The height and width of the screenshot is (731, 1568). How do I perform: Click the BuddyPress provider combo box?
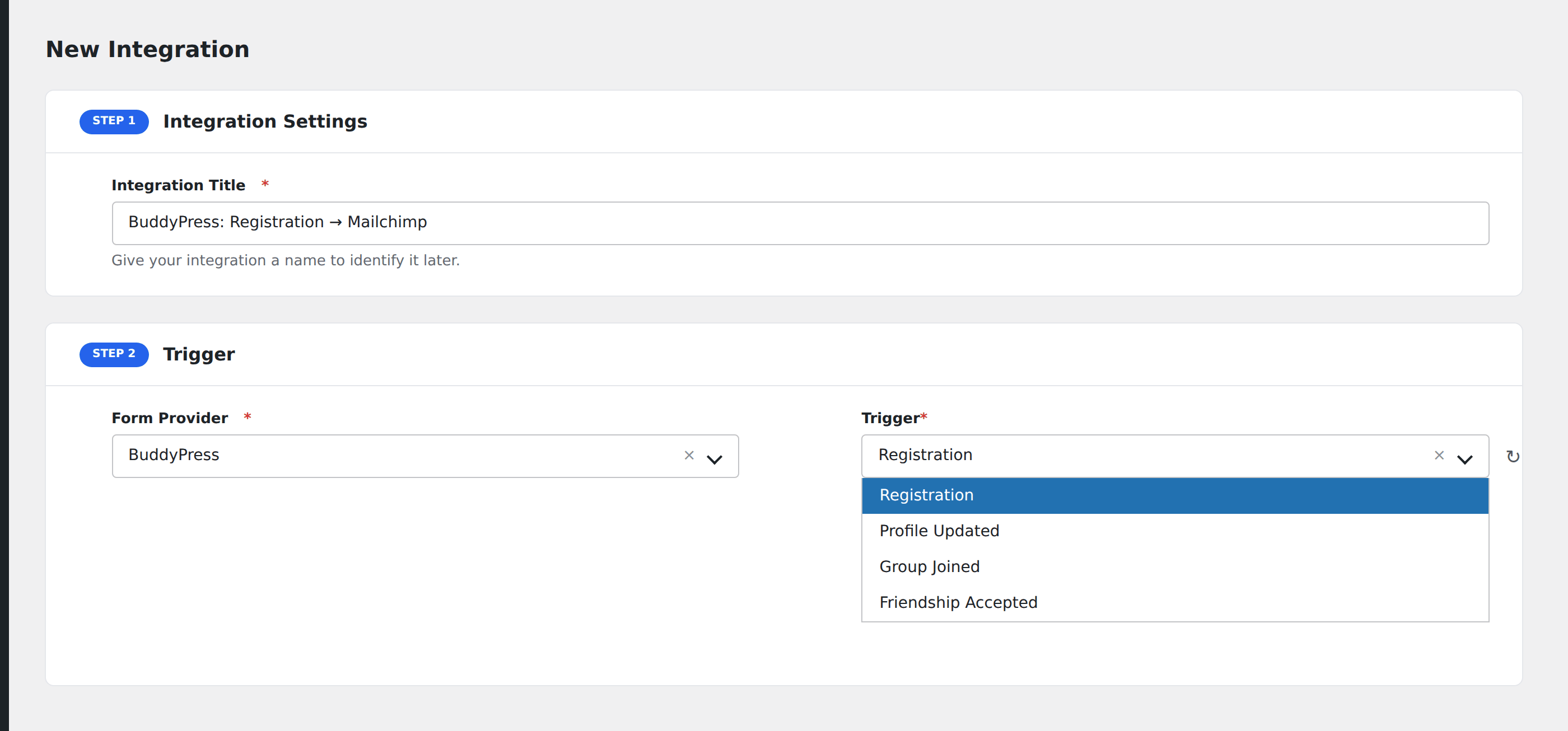pos(425,456)
